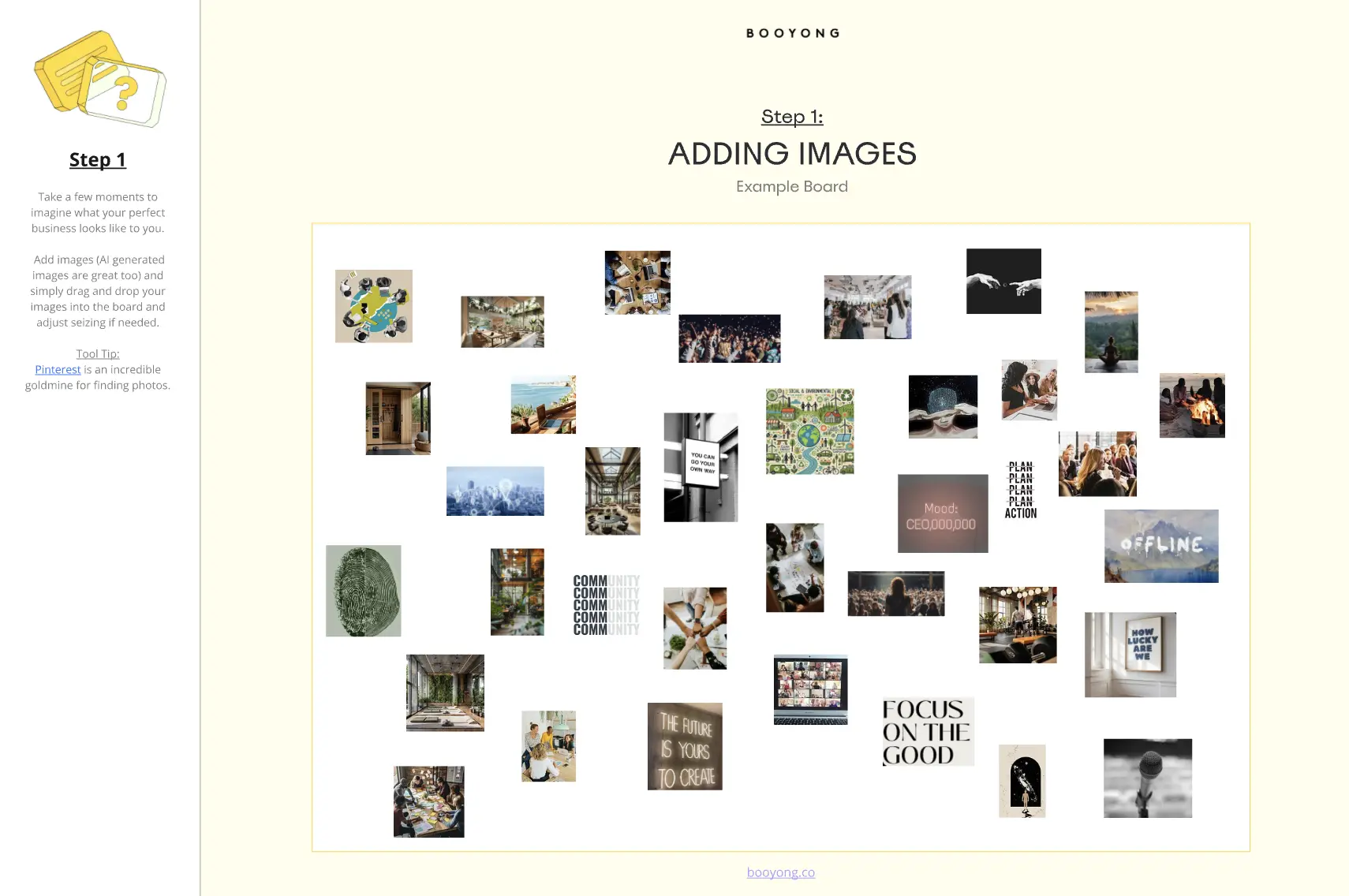Select the hands stacked together image

[x=694, y=628]
